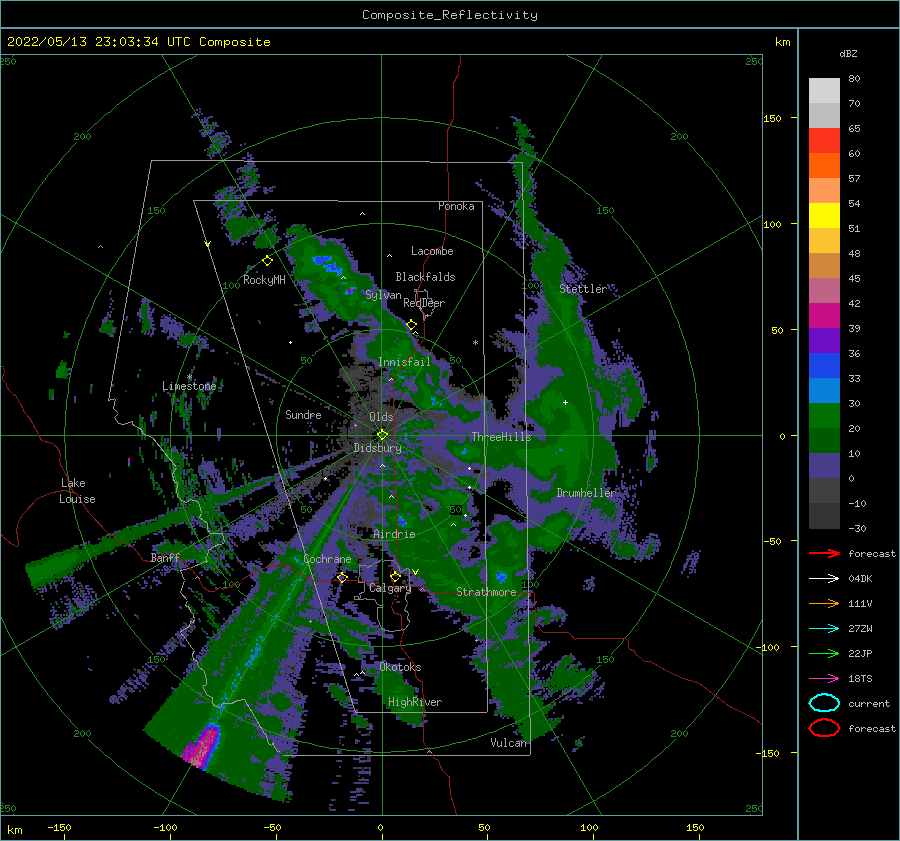The width and height of the screenshot is (900, 841).
Task: Click the ThreeHills label
Action: [502, 437]
